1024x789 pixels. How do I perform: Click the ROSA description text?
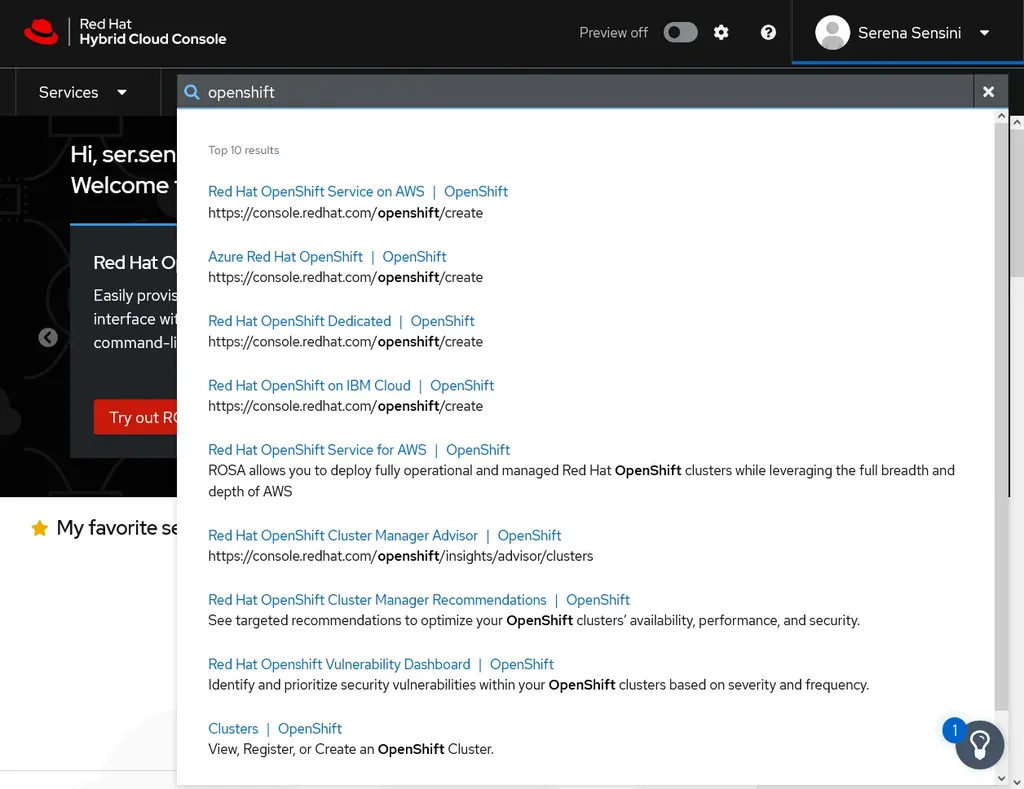(581, 481)
